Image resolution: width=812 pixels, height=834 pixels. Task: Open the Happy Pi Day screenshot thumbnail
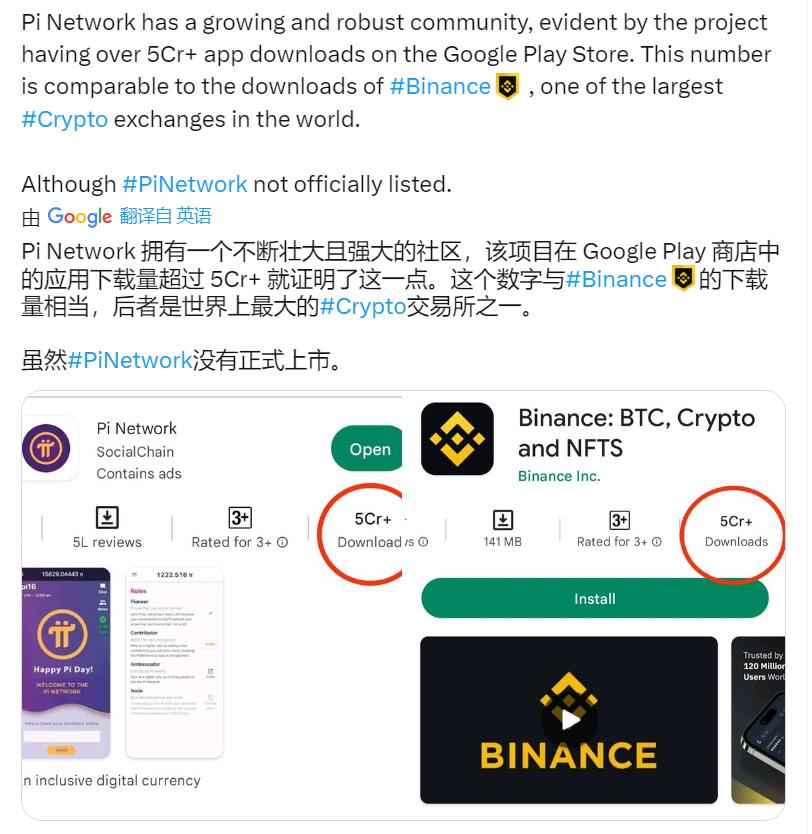click(x=66, y=663)
